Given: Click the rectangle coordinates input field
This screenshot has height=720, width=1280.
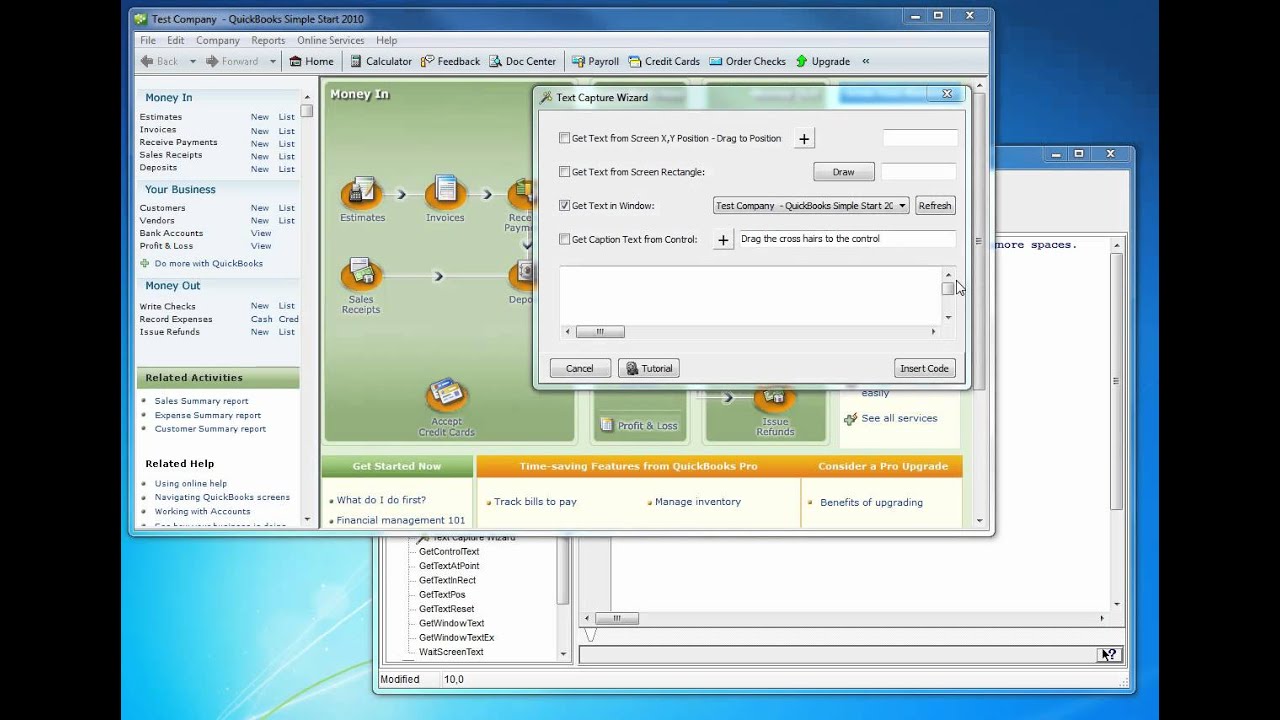Looking at the screenshot, I should point(918,172).
